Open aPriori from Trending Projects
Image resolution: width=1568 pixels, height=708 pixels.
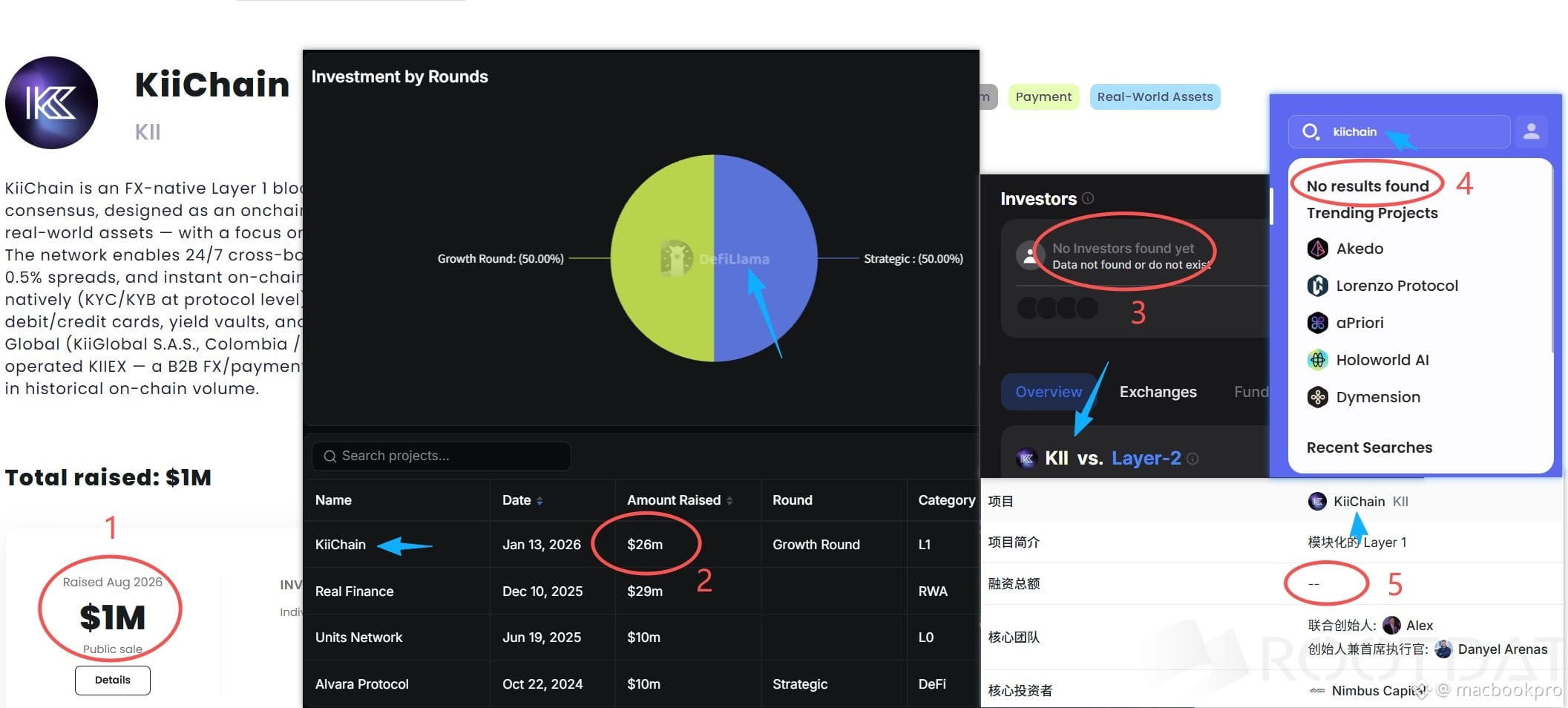click(x=1359, y=323)
